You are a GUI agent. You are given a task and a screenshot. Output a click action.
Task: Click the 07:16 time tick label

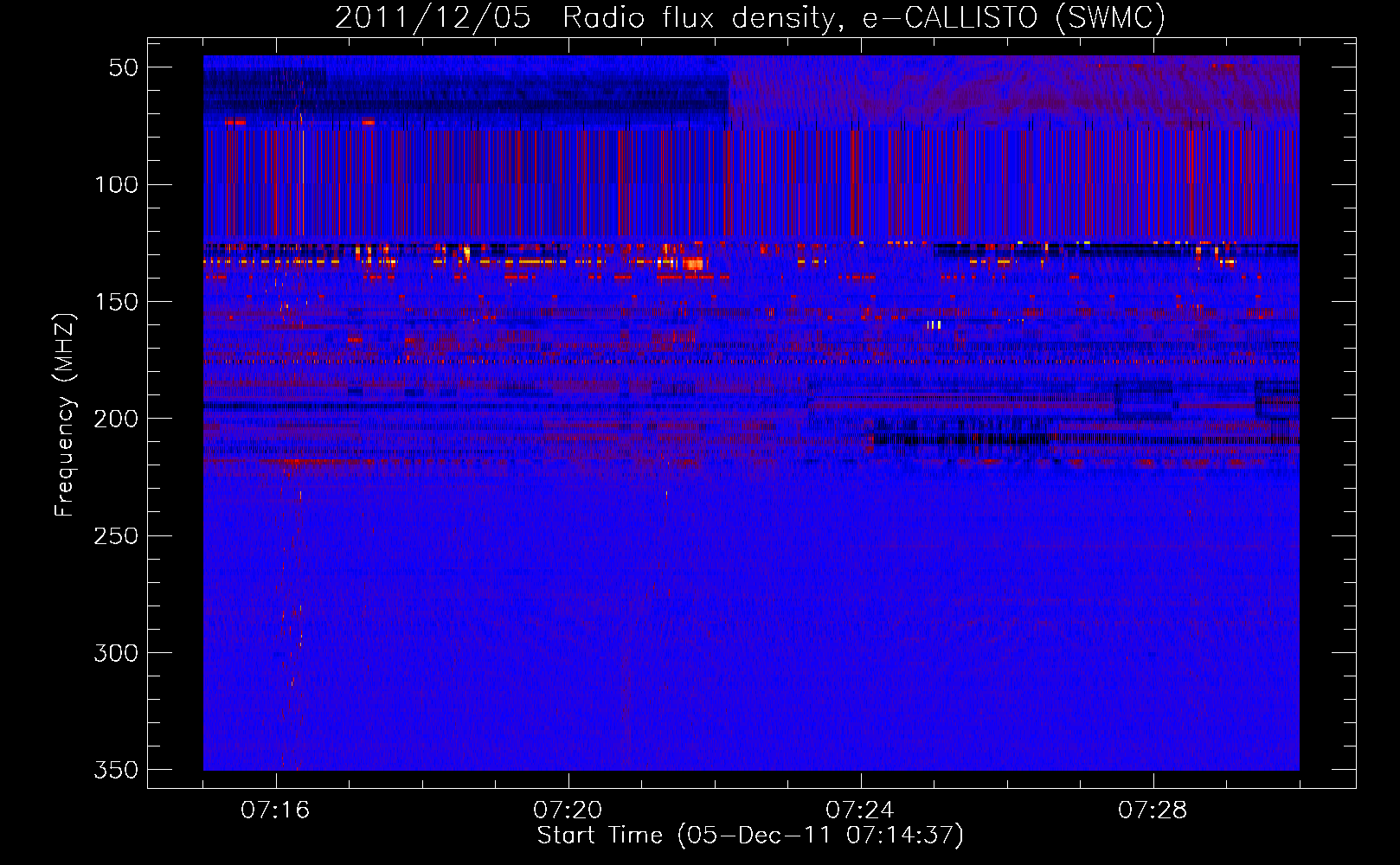tap(276, 810)
